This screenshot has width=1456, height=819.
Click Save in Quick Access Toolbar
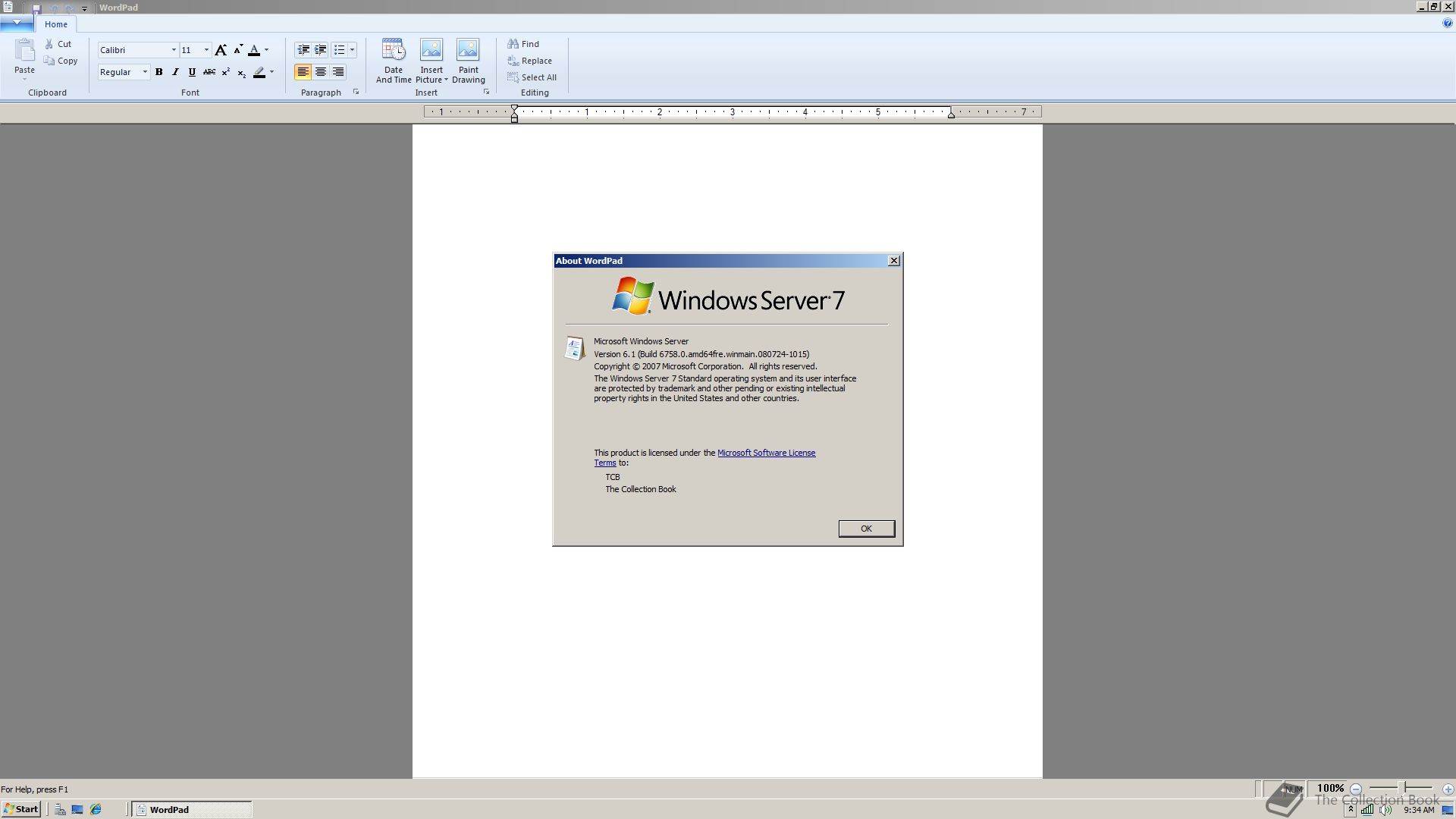(36, 8)
